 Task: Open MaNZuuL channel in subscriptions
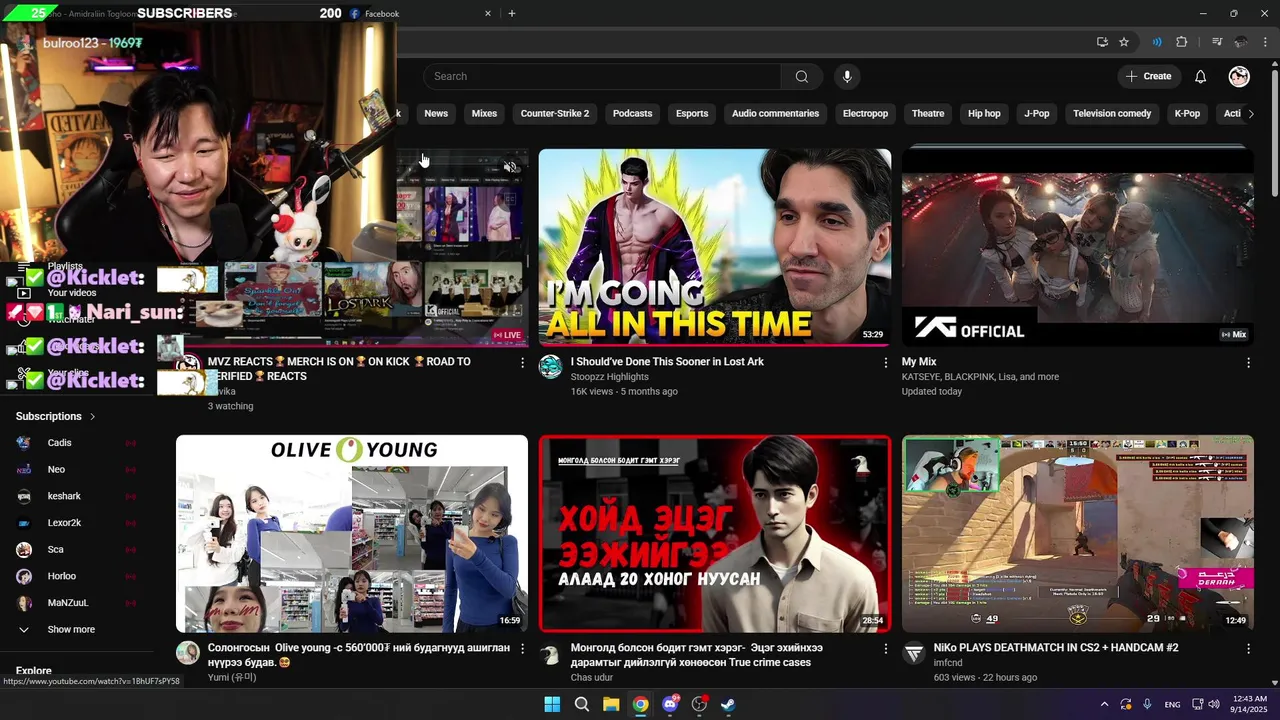coord(75,603)
